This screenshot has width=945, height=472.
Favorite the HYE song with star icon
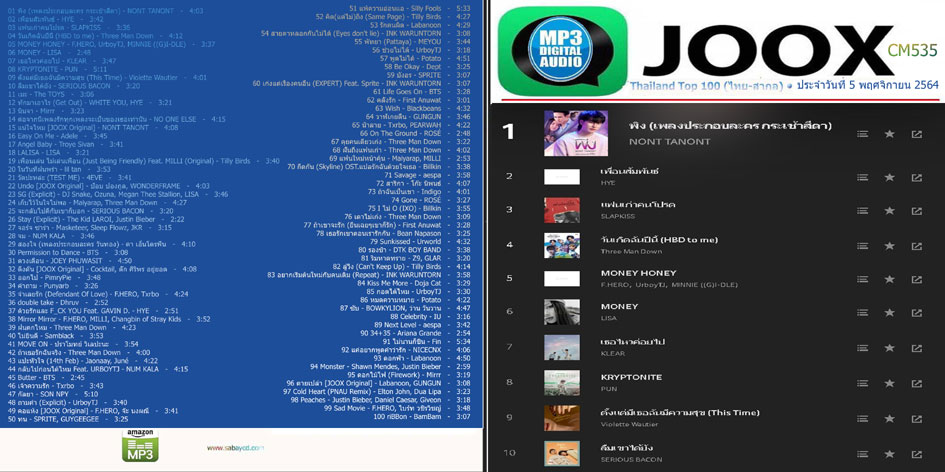[x=890, y=177]
